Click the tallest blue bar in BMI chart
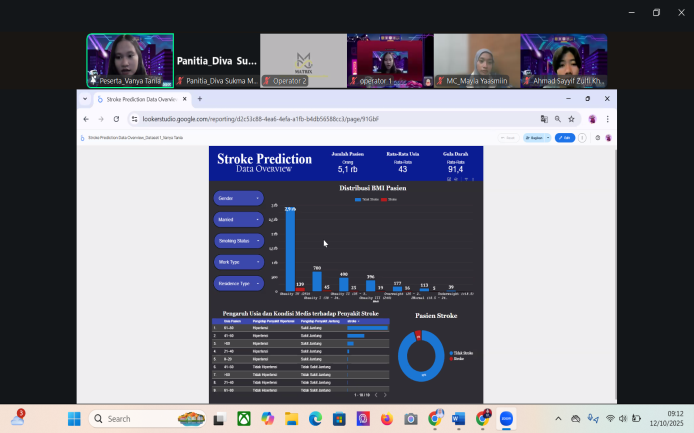This screenshot has width=694, height=433. tap(290, 250)
